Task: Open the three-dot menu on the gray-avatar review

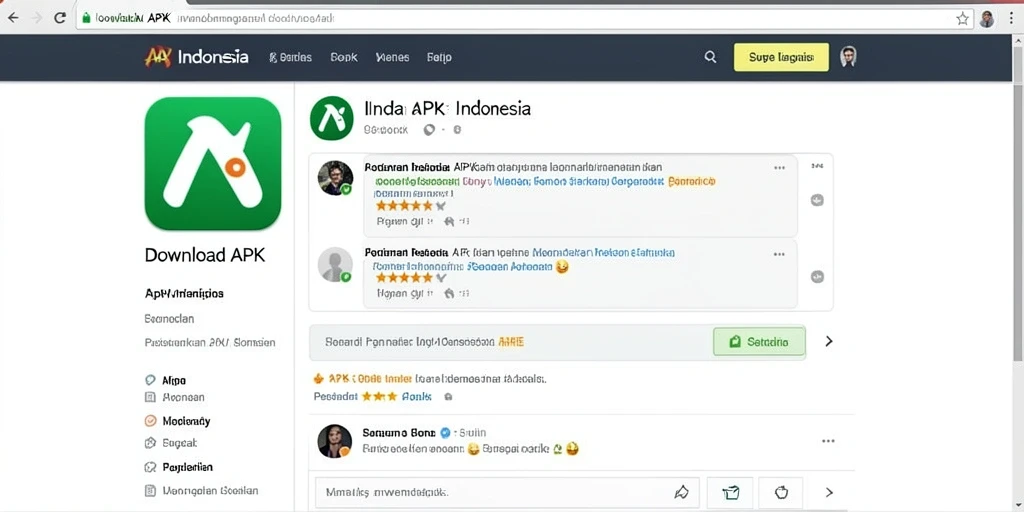Action: [x=779, y=254]
